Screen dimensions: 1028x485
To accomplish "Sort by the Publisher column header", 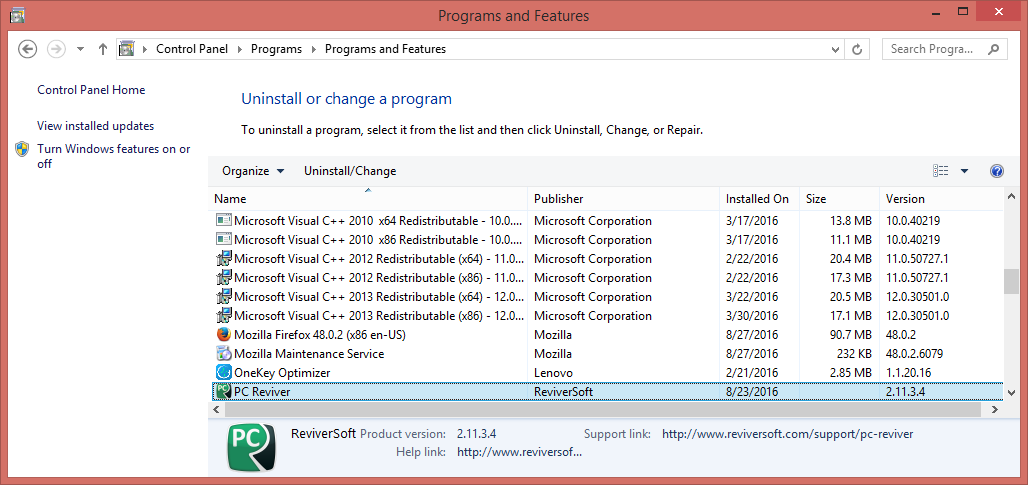I will pyautogui.click(x=623, y=199).
